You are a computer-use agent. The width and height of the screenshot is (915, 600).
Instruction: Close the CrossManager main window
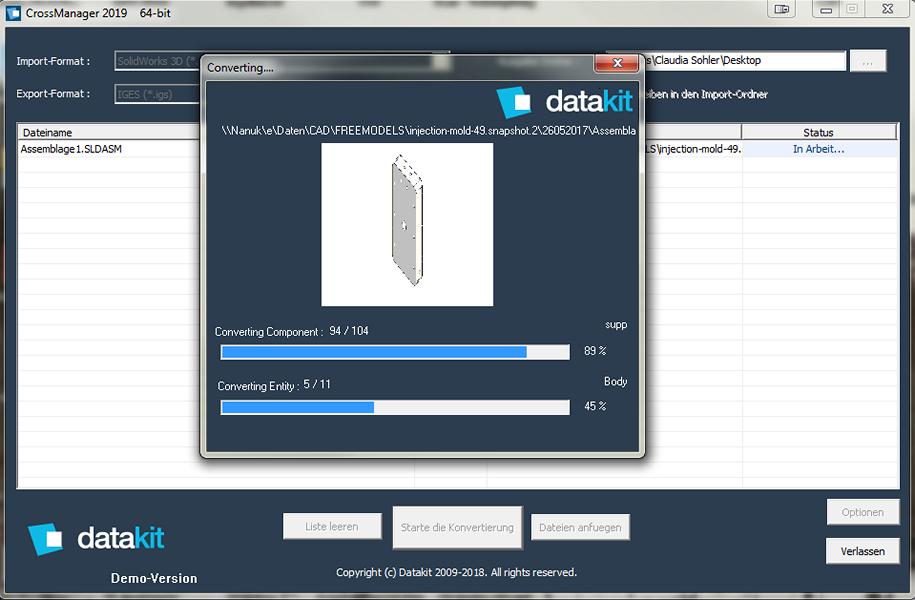point(887,9)
